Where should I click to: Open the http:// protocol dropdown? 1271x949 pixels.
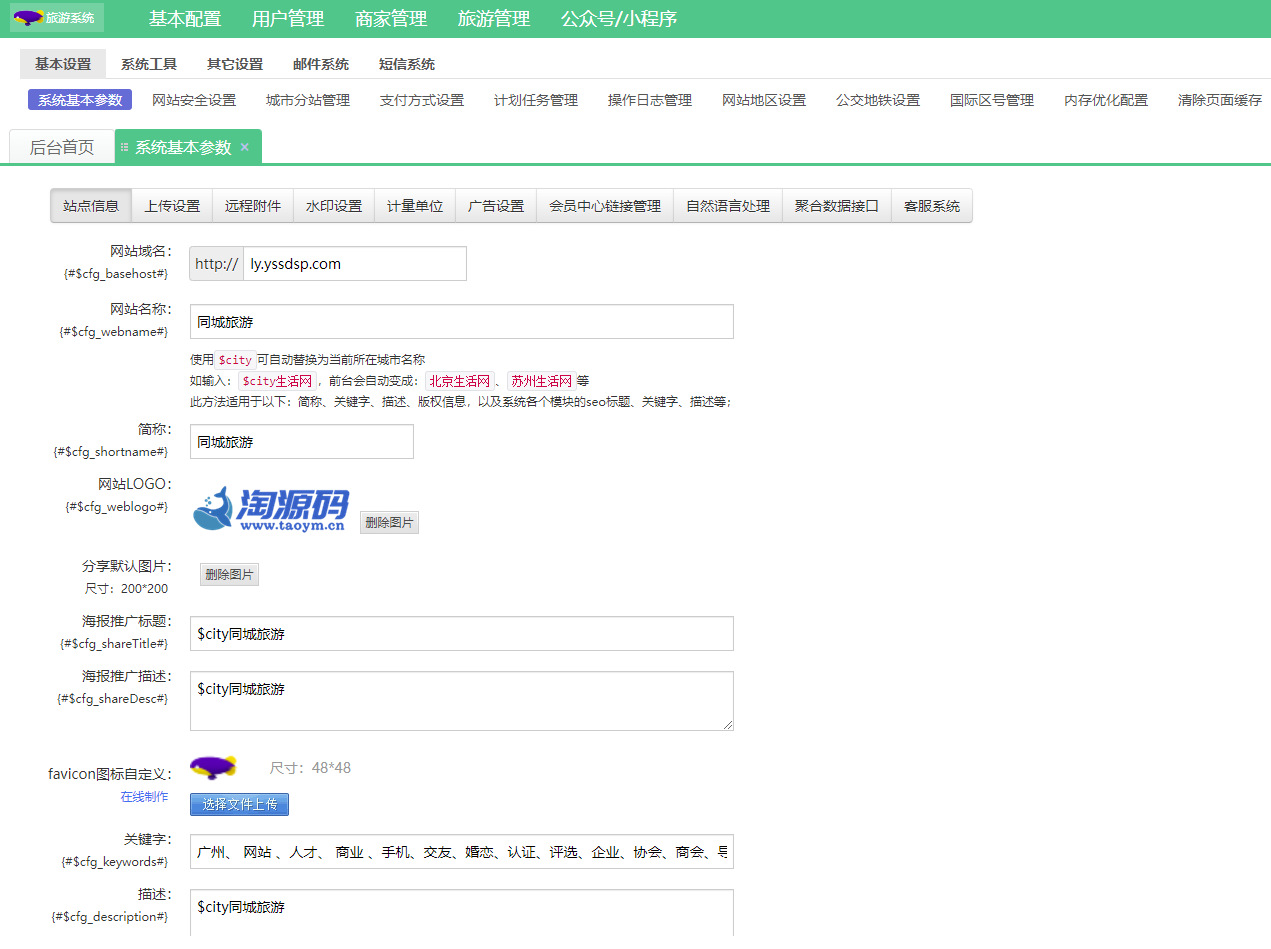point(217,264)
